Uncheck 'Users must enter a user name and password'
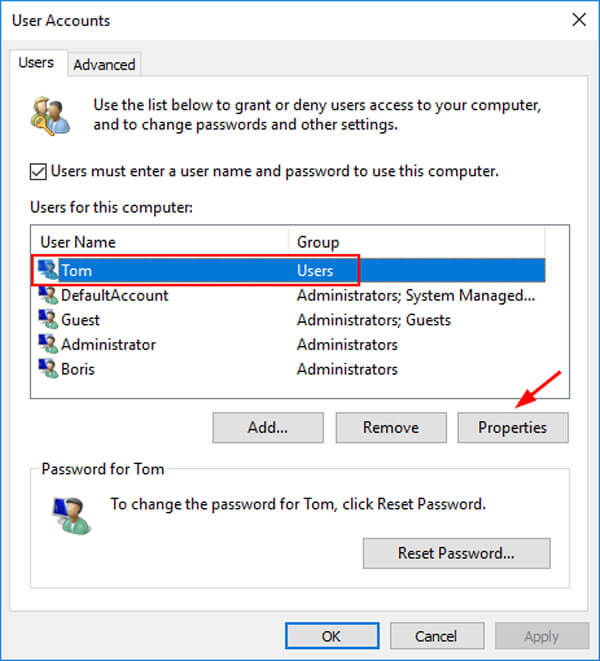 (x=38, y=172)
